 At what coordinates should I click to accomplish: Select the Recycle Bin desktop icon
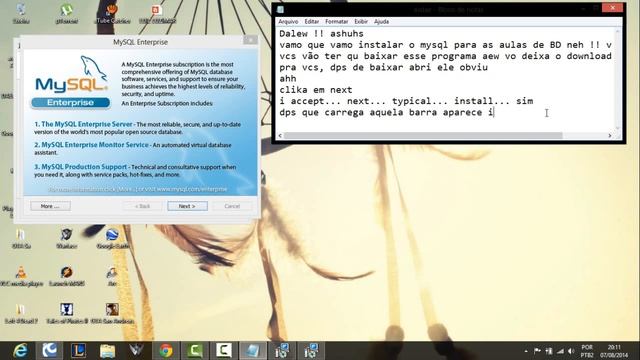(21, 13)
